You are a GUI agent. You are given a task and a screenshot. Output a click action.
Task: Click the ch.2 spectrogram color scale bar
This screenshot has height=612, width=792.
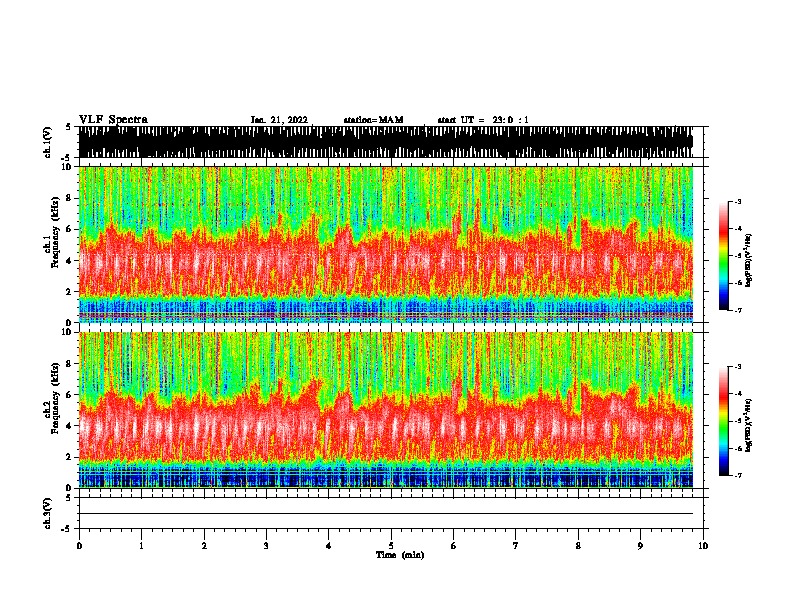(724, 421)
